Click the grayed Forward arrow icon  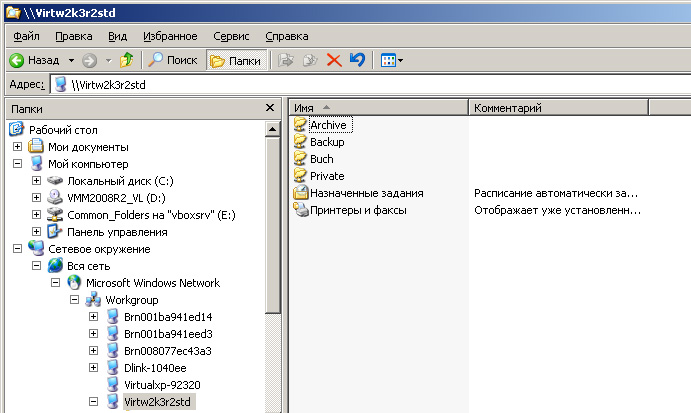coord(89,60)
